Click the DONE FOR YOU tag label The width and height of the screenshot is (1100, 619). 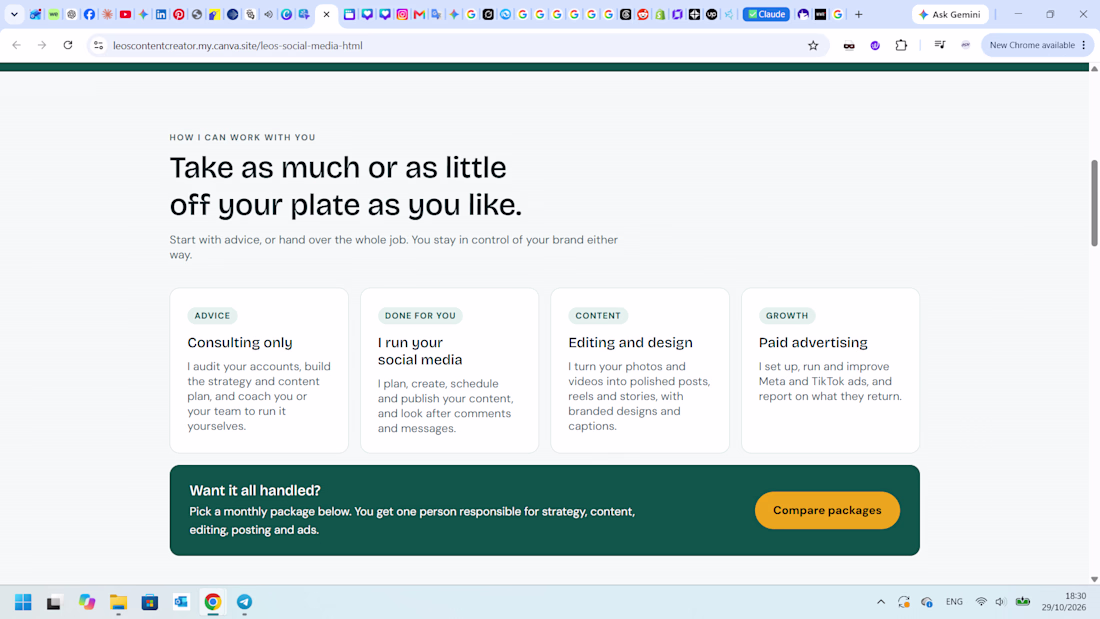pyautogui.click(x=420, y=316)
